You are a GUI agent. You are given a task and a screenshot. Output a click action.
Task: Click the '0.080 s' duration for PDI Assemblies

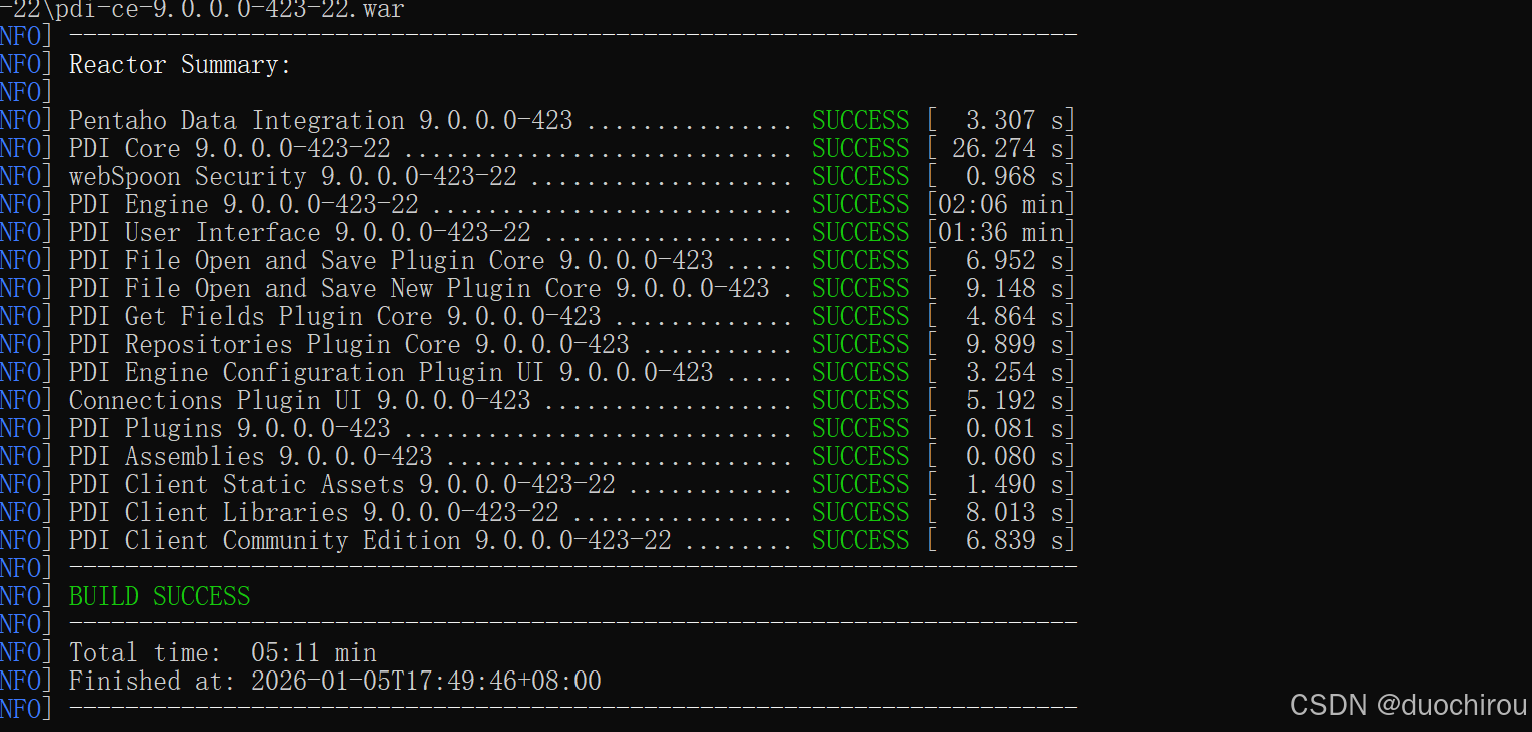(x=1015, y=457)
